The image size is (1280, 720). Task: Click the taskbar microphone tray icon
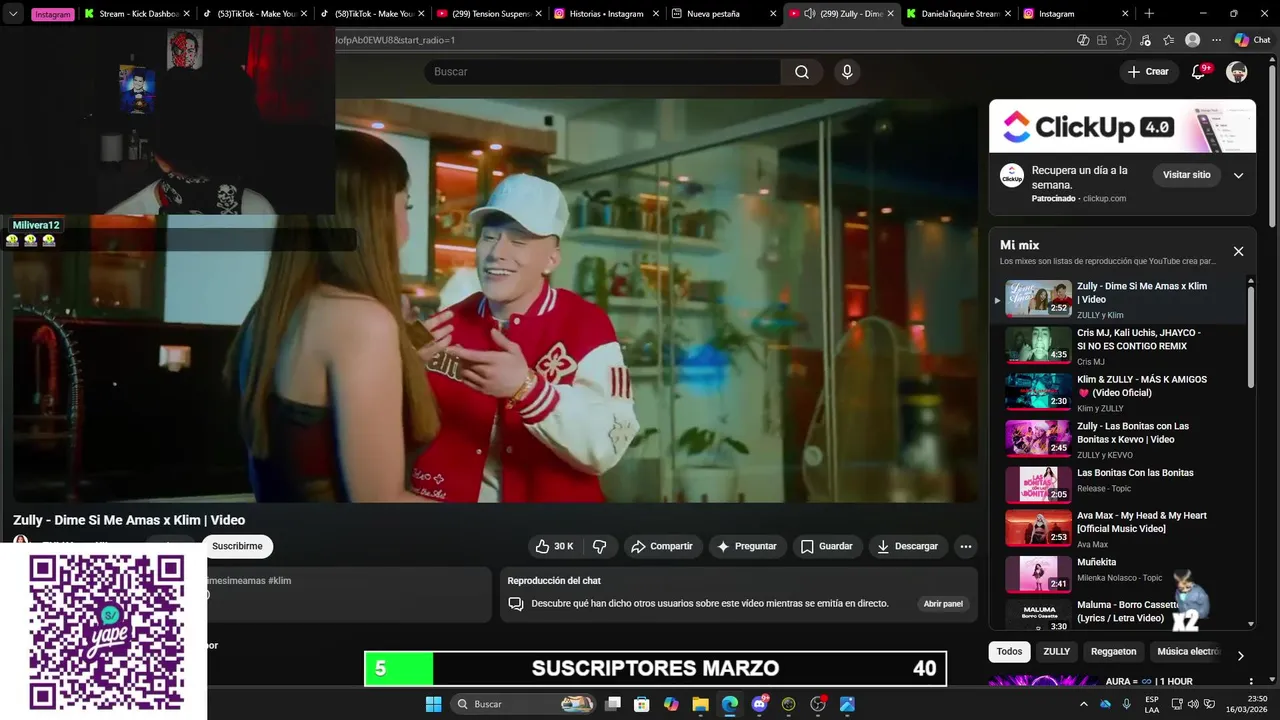[1126, 704]
